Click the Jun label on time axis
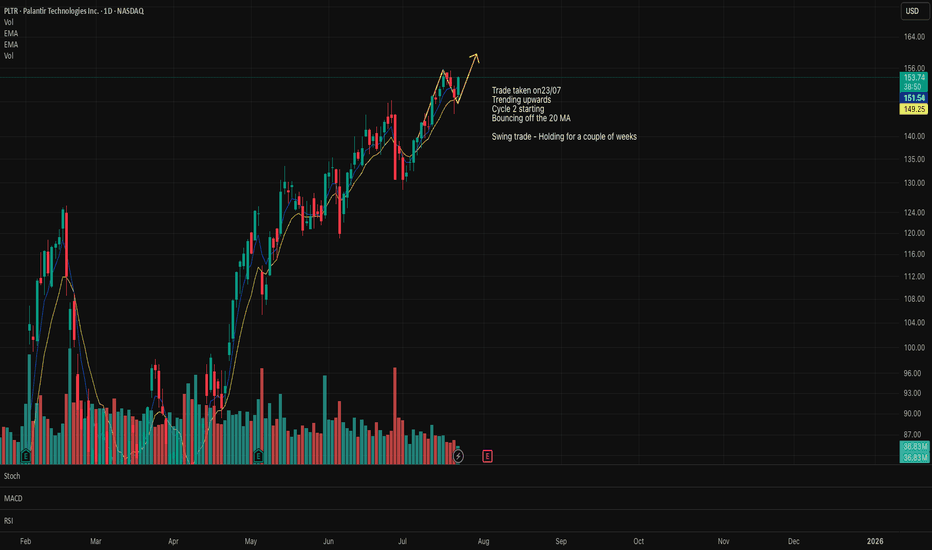Screen dimensions: 932x550 [328, 542]
